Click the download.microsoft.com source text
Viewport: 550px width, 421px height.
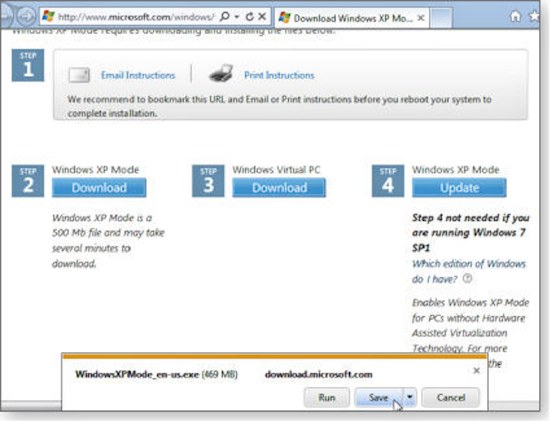coord(318,374)
